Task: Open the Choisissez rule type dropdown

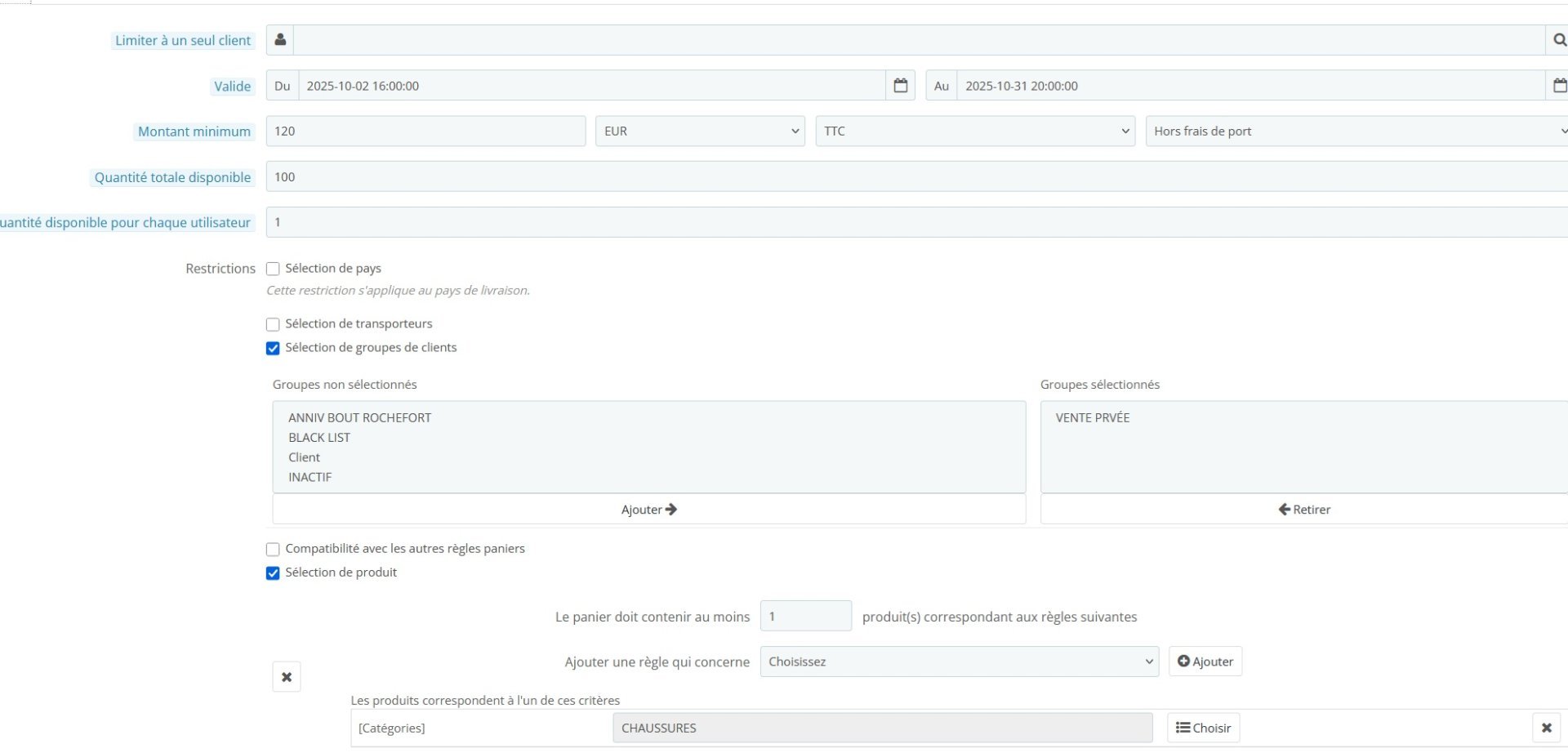Action: [x=960, y=662]
